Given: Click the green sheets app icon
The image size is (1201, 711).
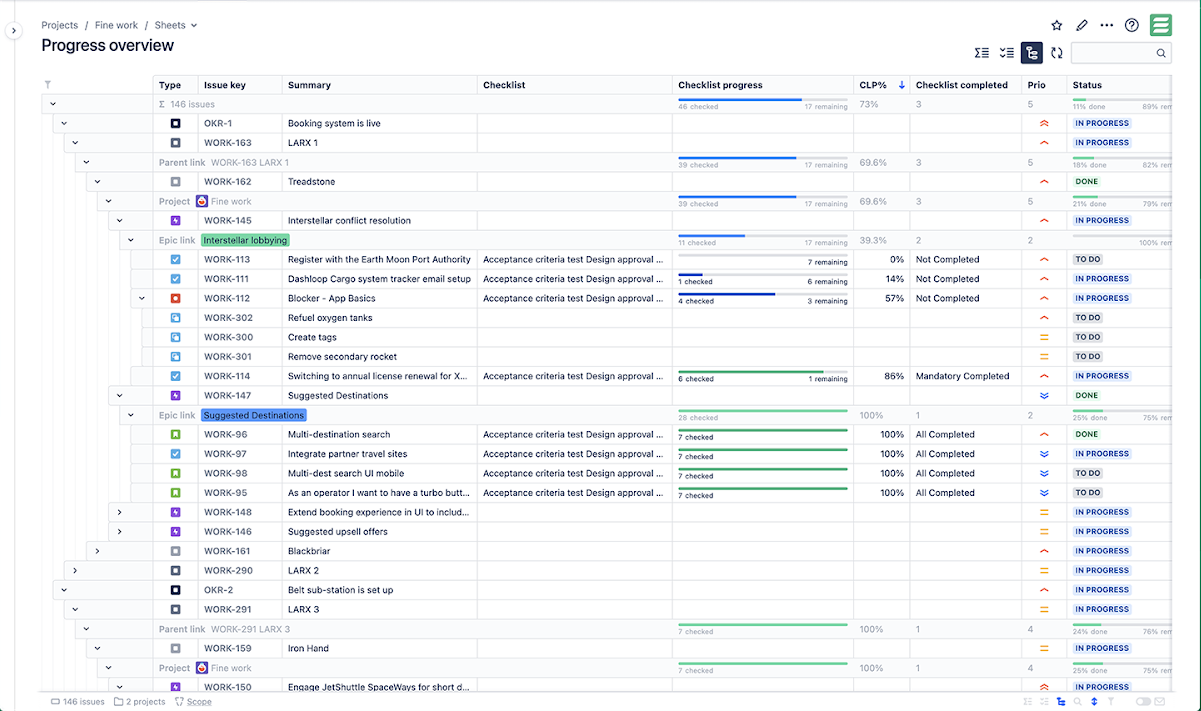Looking at the screenshot, I should 1160,26.
